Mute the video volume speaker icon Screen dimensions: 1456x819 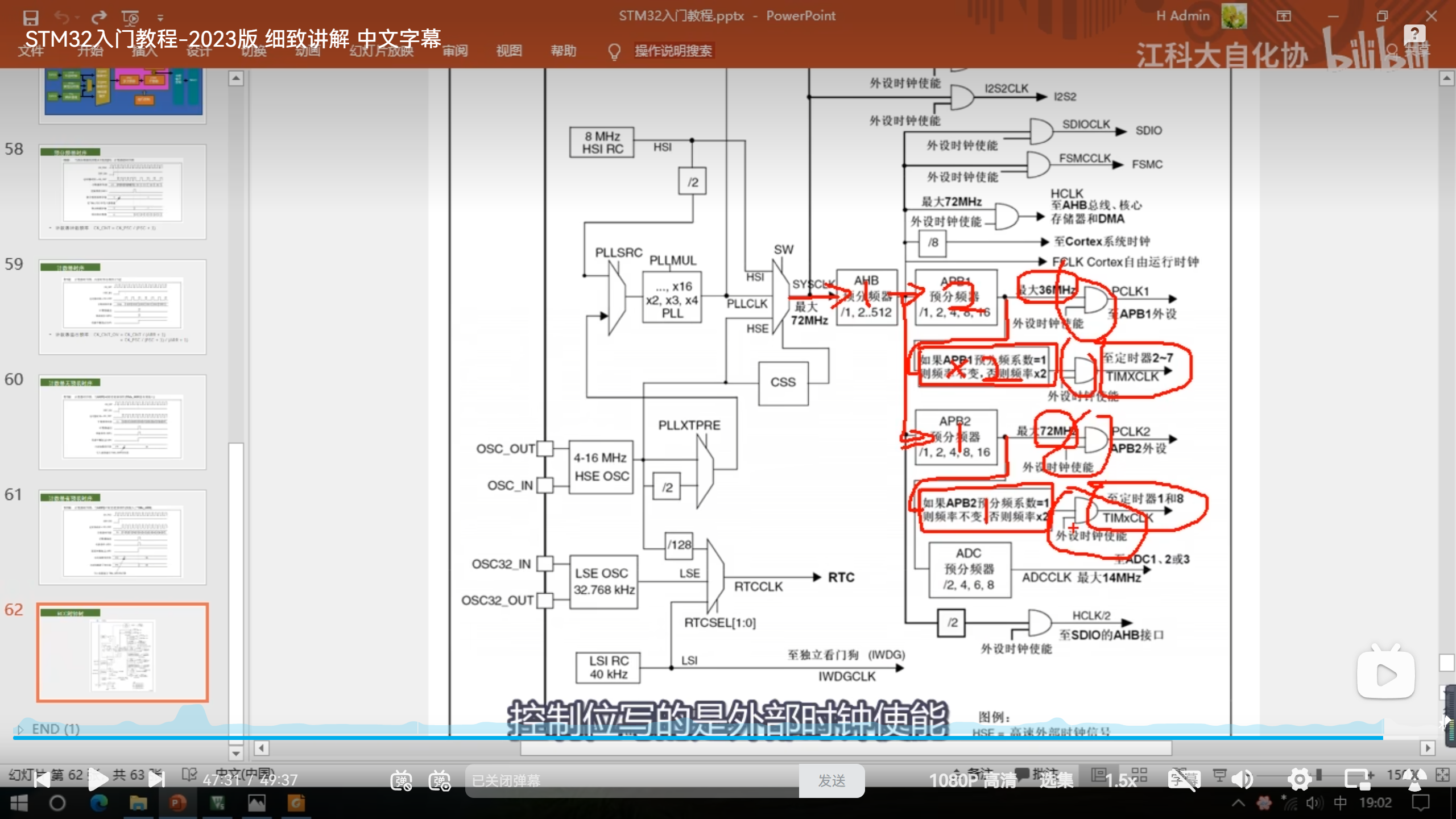(1243, 780)
